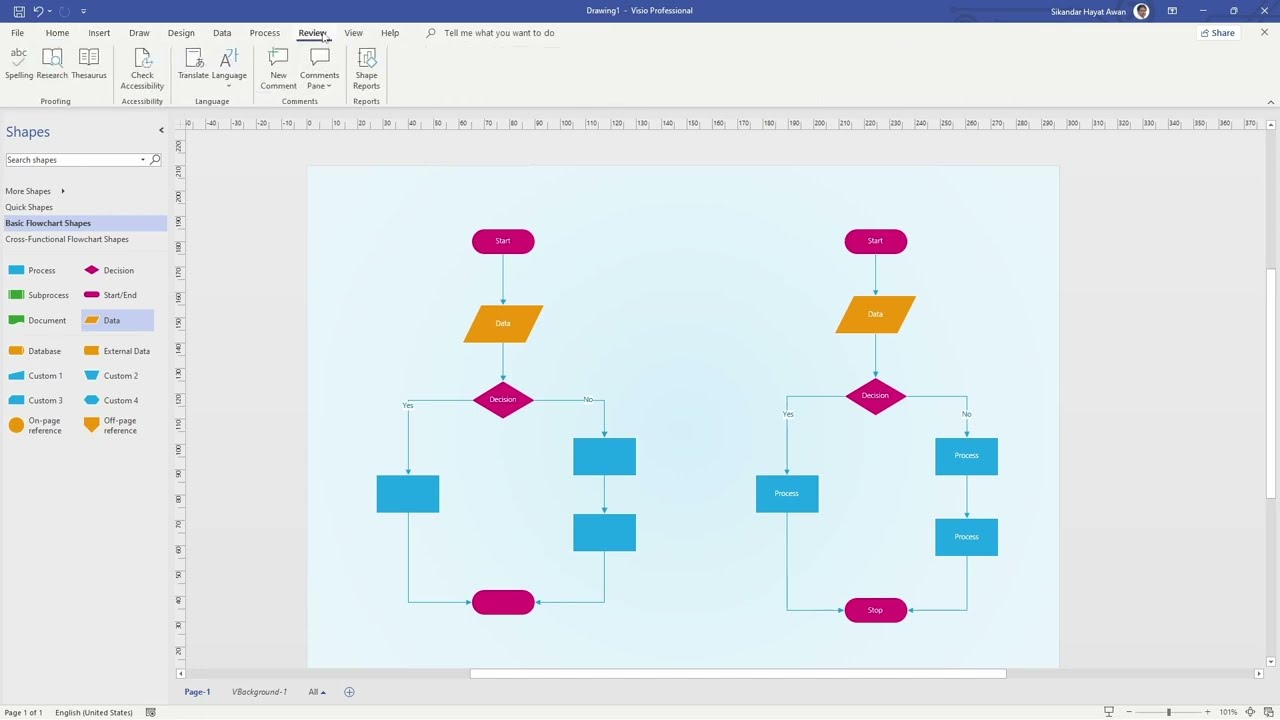The height and width of the screenshot is (720, 1280).
Task: Select the Quick Shapes stencil
Action: tap(29, 207)
